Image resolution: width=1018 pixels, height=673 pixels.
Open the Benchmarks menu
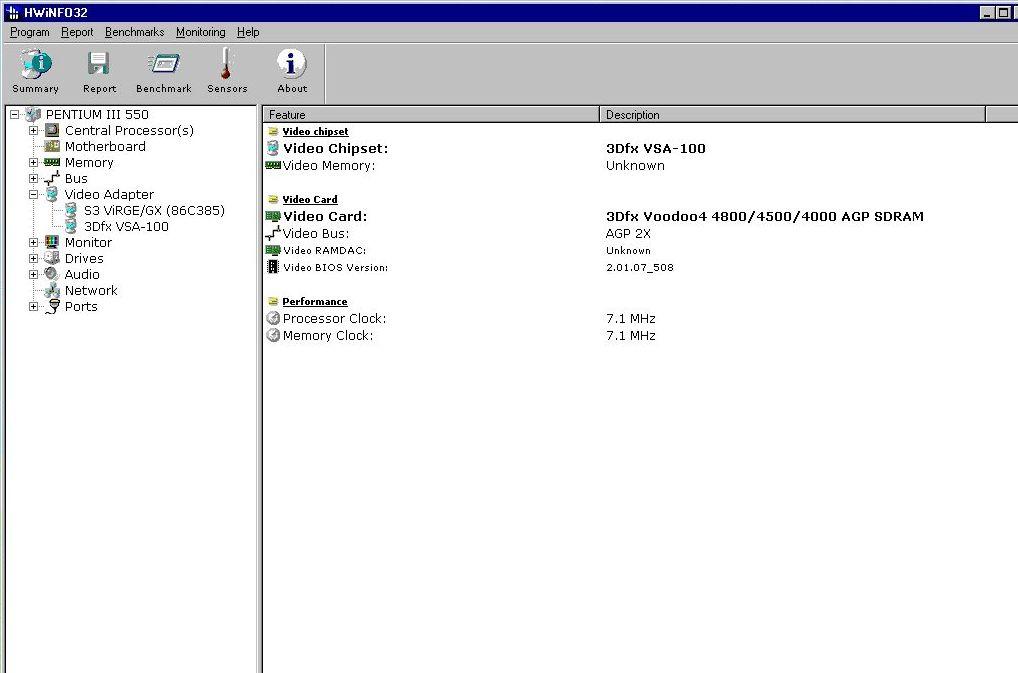[134, 32]
